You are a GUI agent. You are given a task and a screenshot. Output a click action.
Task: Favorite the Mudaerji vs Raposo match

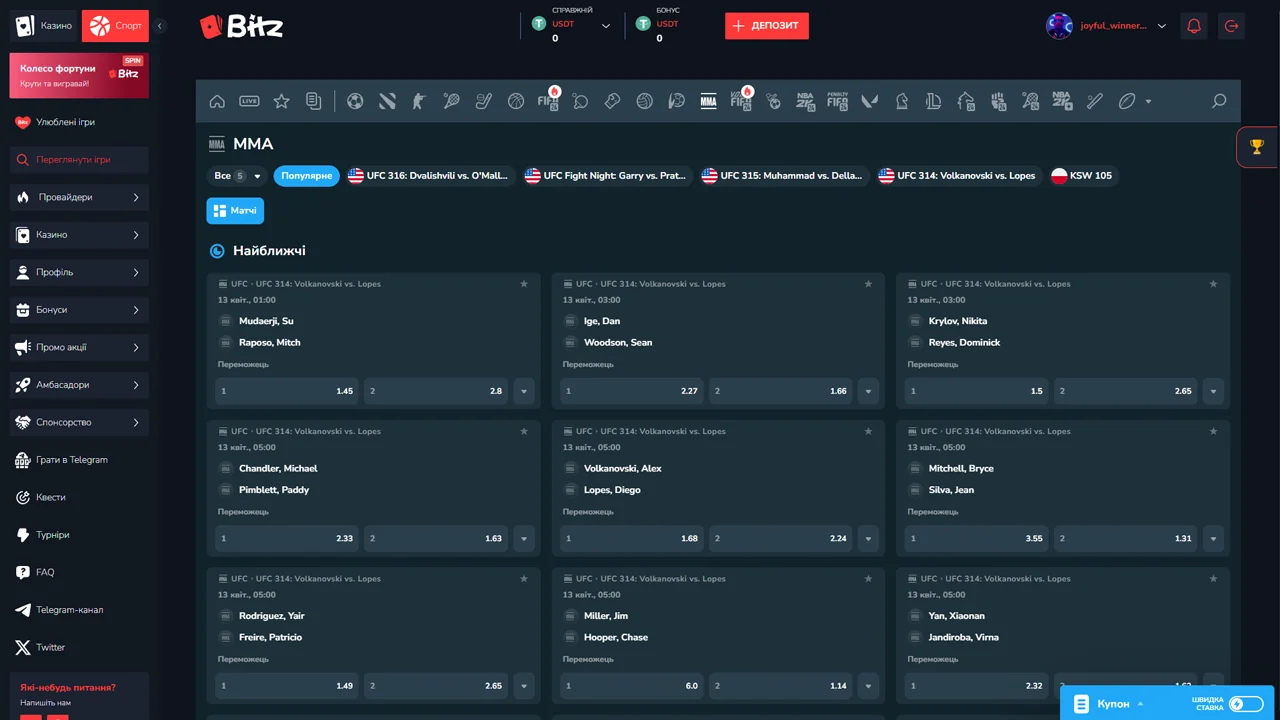(x=524, y=284)
